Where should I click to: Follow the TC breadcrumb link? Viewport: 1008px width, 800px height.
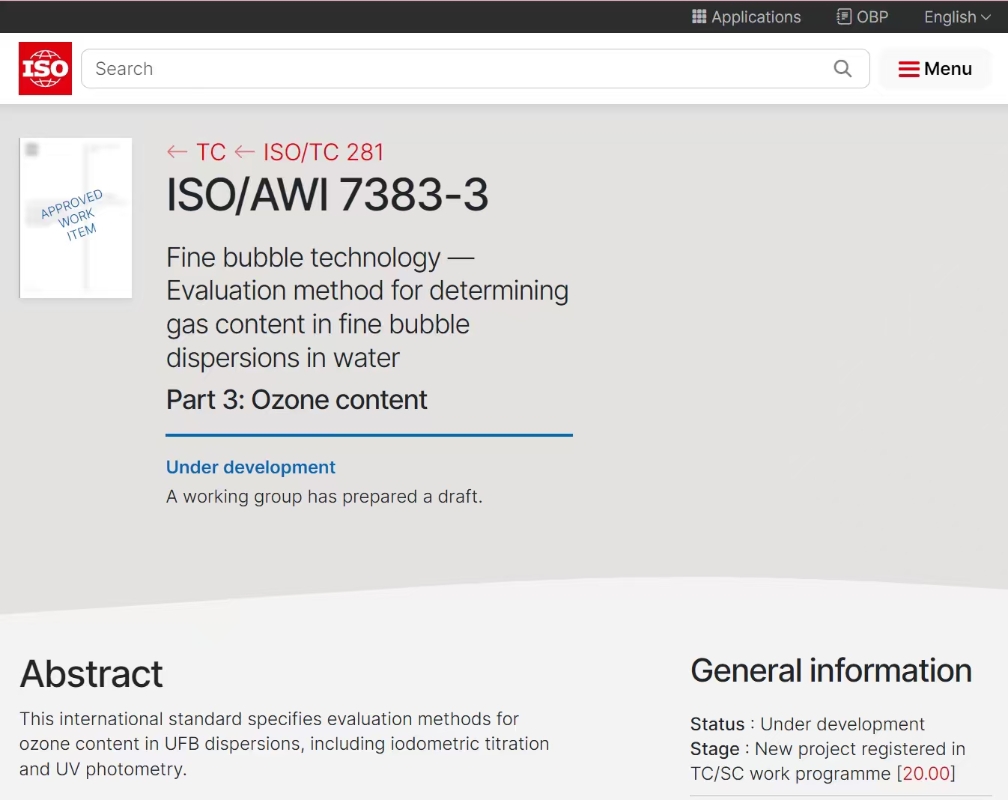coord(211,152)
